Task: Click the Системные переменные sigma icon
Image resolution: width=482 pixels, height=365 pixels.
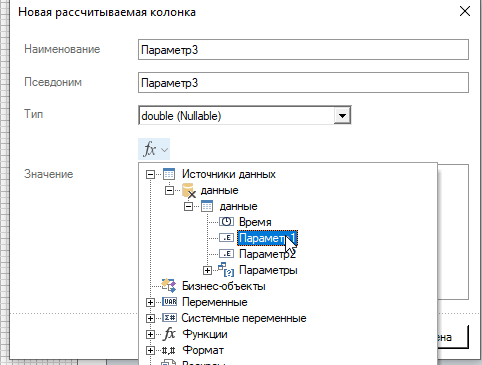Action: pos(170,318)
